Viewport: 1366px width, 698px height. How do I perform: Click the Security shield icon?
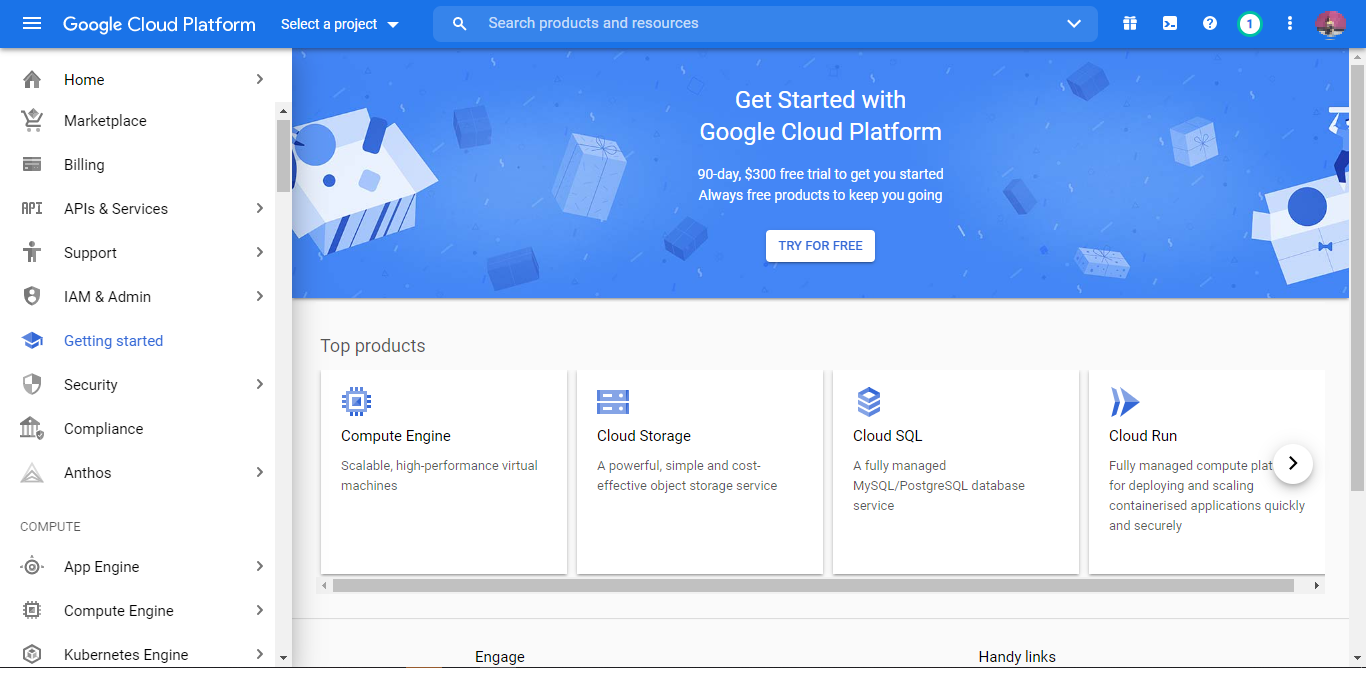pyautogui.click(x=32, y=385)
